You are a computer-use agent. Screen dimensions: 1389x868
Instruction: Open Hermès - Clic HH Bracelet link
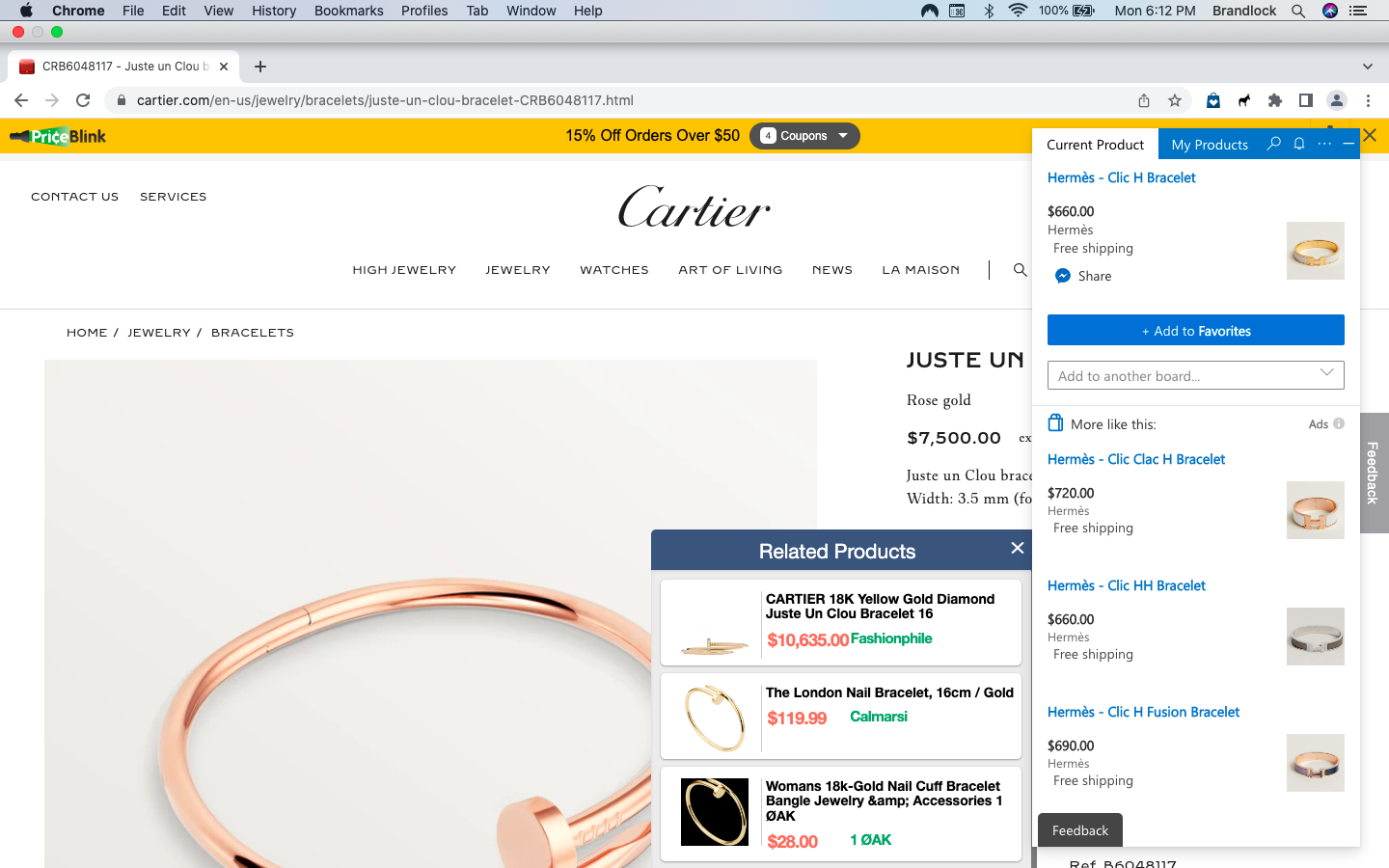pyautogui.click(x=1127, y=585)
